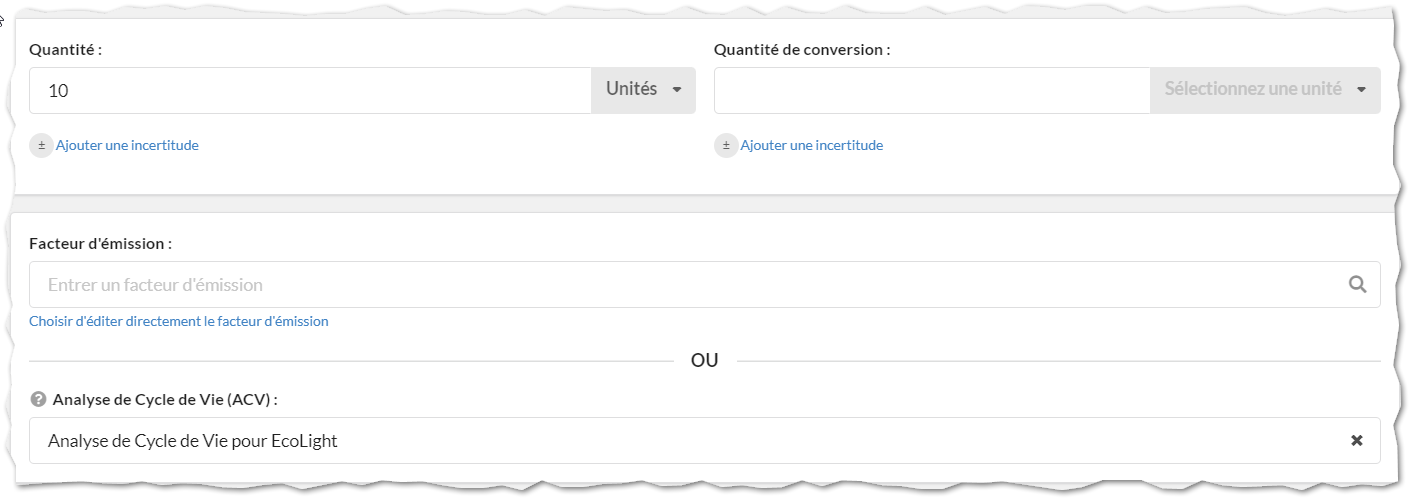
Task: Click the Quantité de conversion label
Action: tap(802, 49)
